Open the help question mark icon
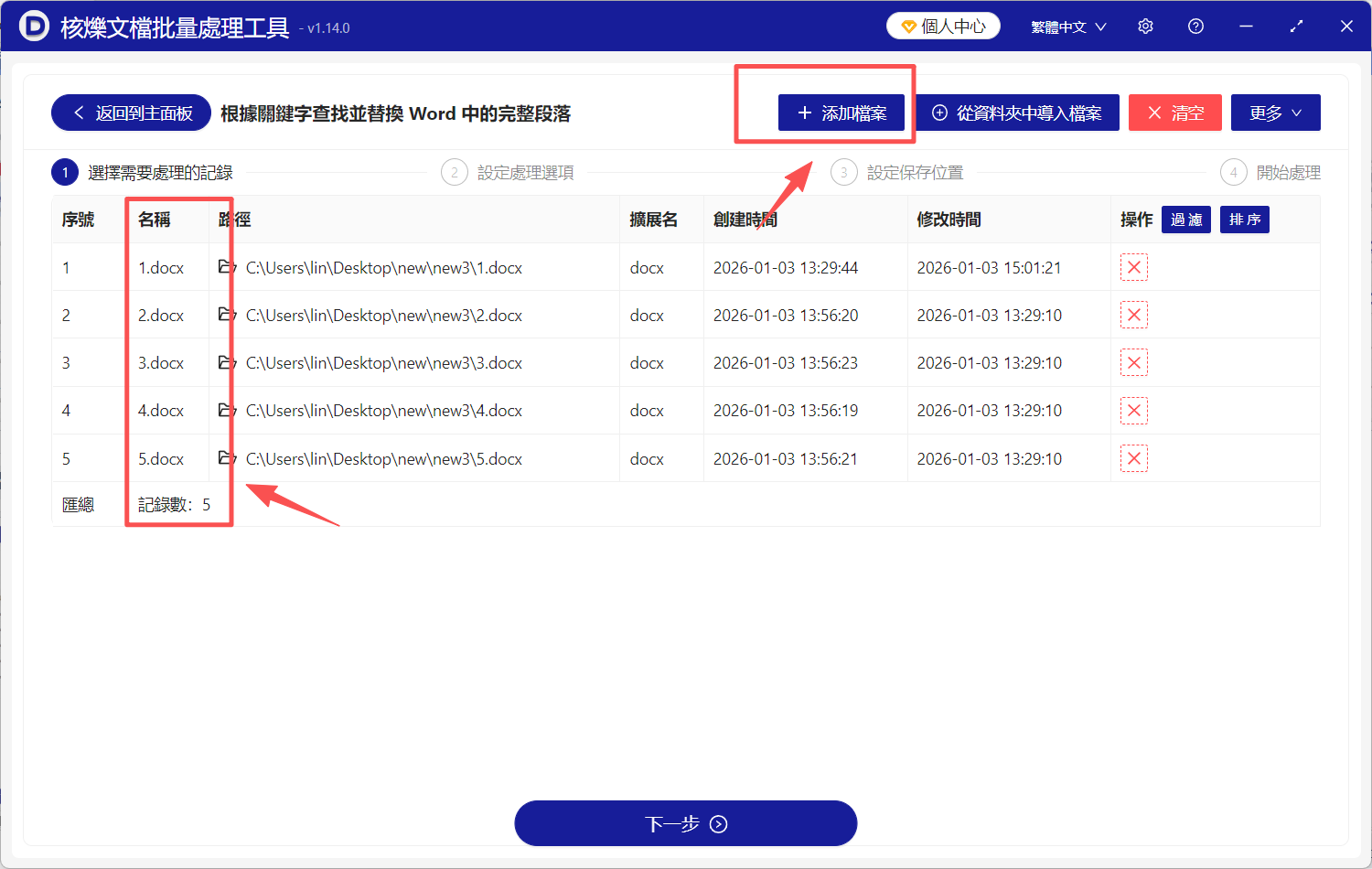Screen dimensions: 1372x869 (x=1195, y=26)
